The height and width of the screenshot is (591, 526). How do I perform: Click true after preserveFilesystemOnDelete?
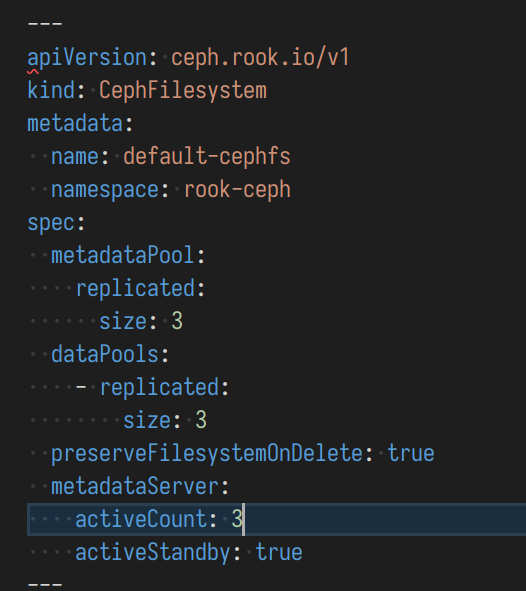tap(411, 453)
